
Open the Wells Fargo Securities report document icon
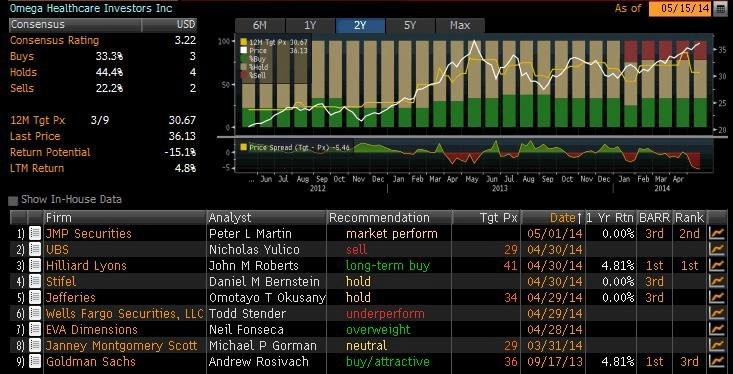coord(35,313)
